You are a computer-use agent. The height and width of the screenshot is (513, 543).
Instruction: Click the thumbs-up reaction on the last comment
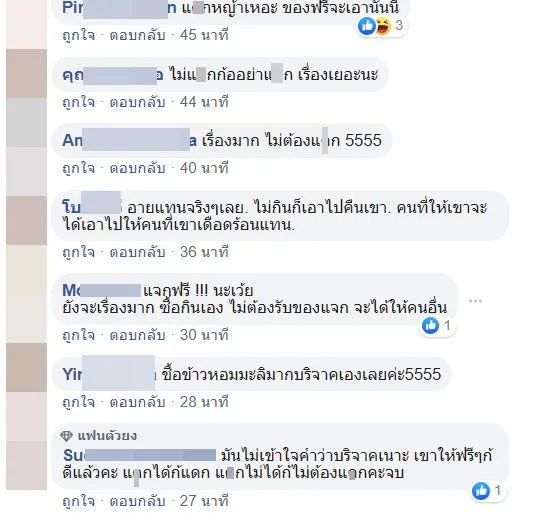[481, 490]
